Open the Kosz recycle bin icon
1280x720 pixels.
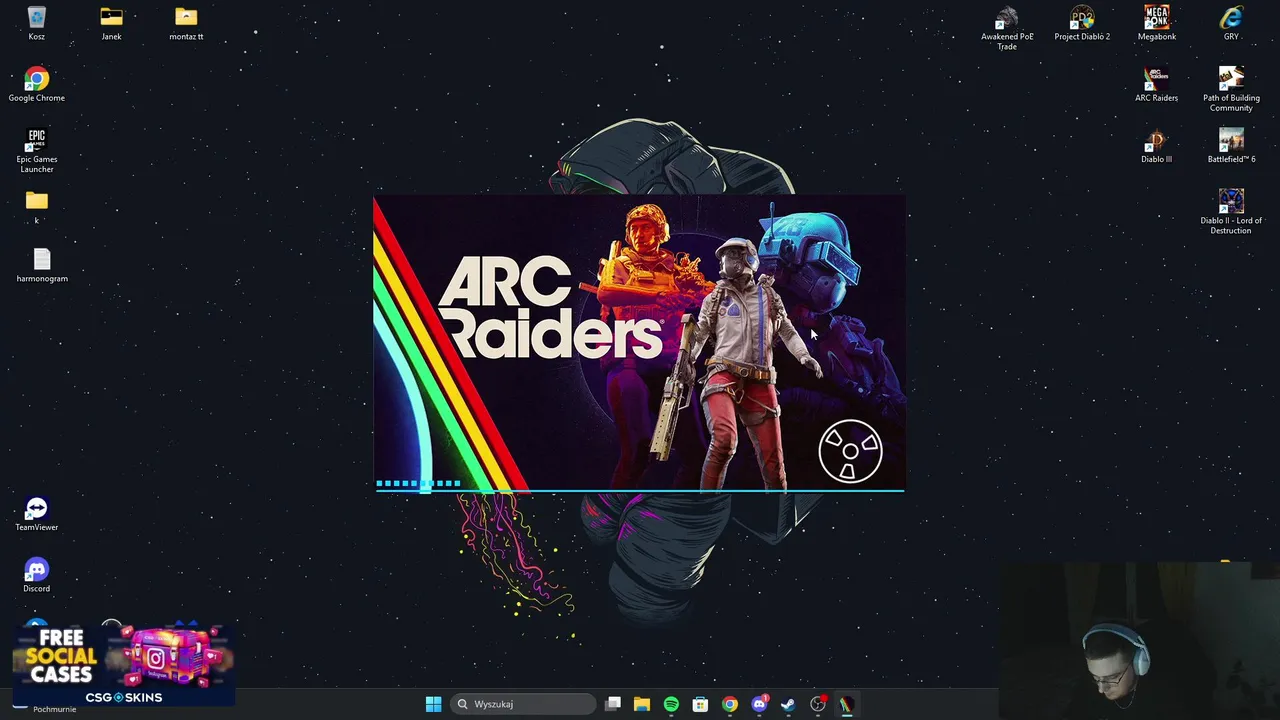(x=36, y=23)
